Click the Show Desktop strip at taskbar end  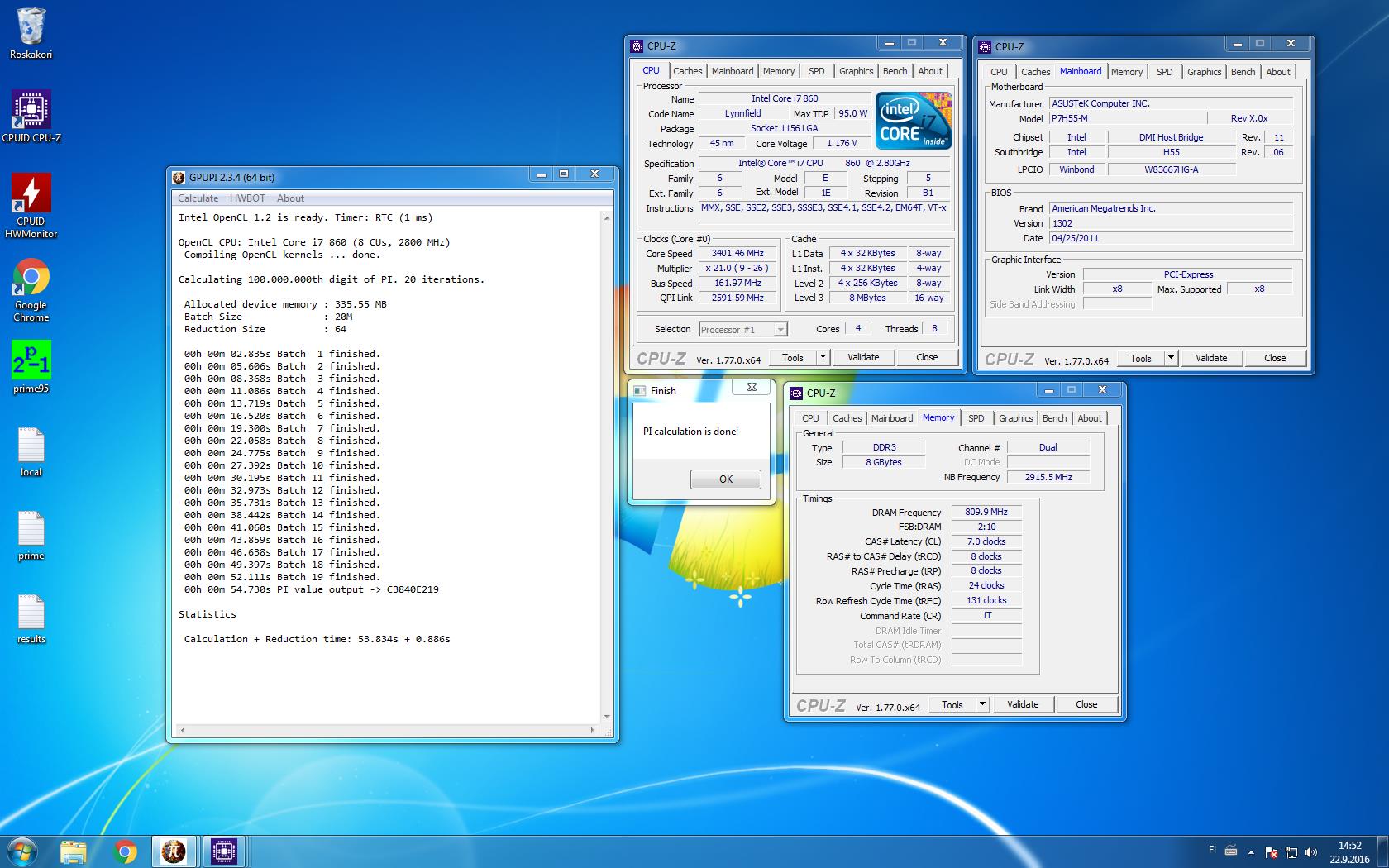click(x=1383, y=851)
